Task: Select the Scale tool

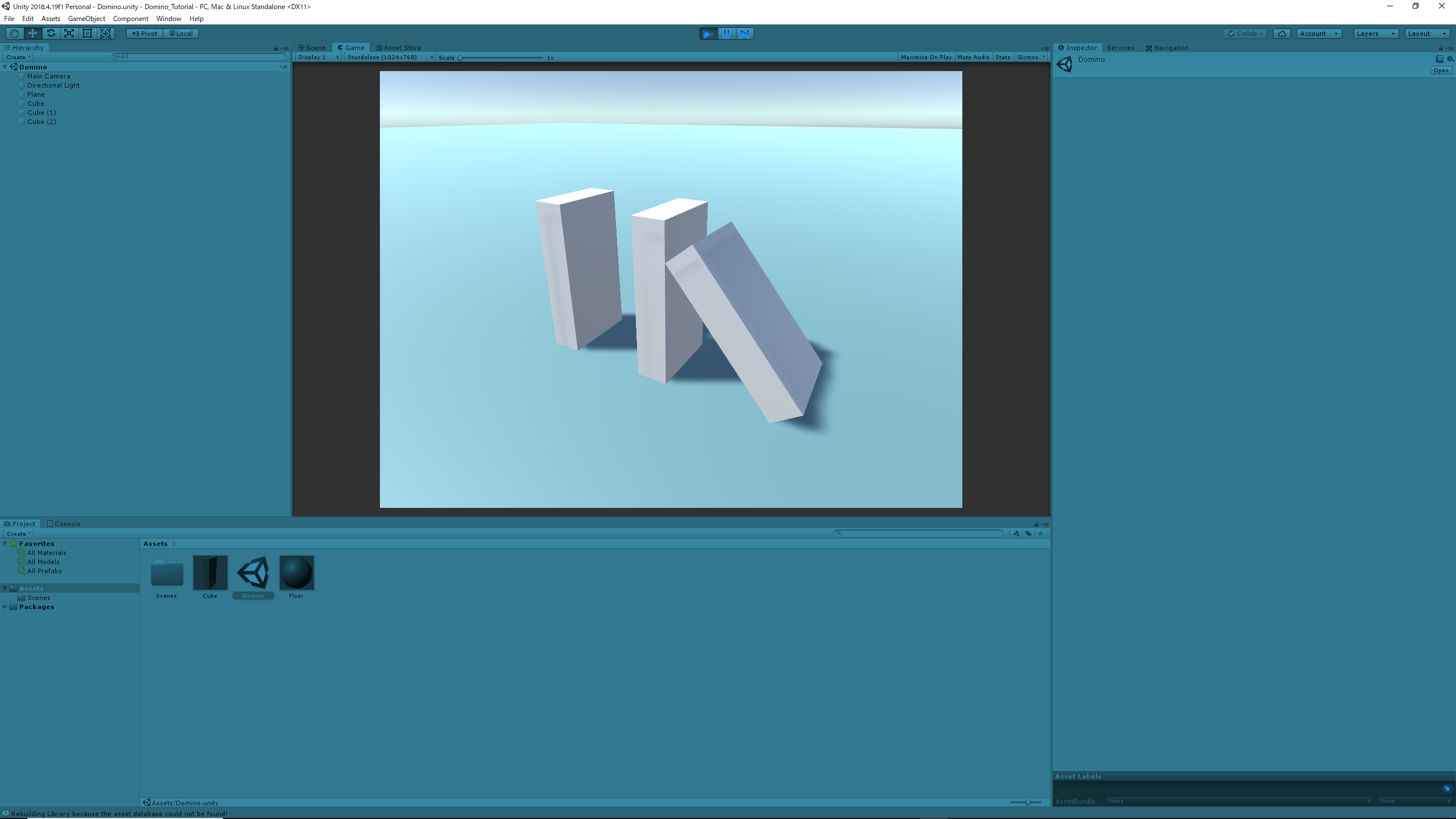Action: [x=69, y=34]
